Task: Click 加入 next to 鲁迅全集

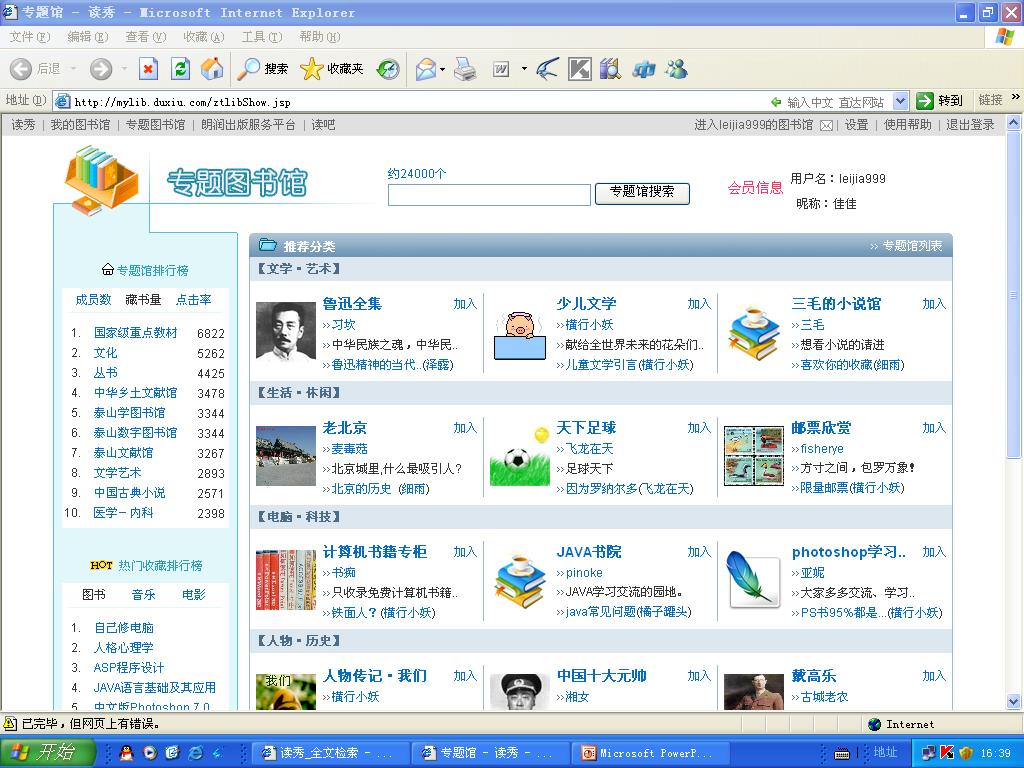Action: click(465, 304)
